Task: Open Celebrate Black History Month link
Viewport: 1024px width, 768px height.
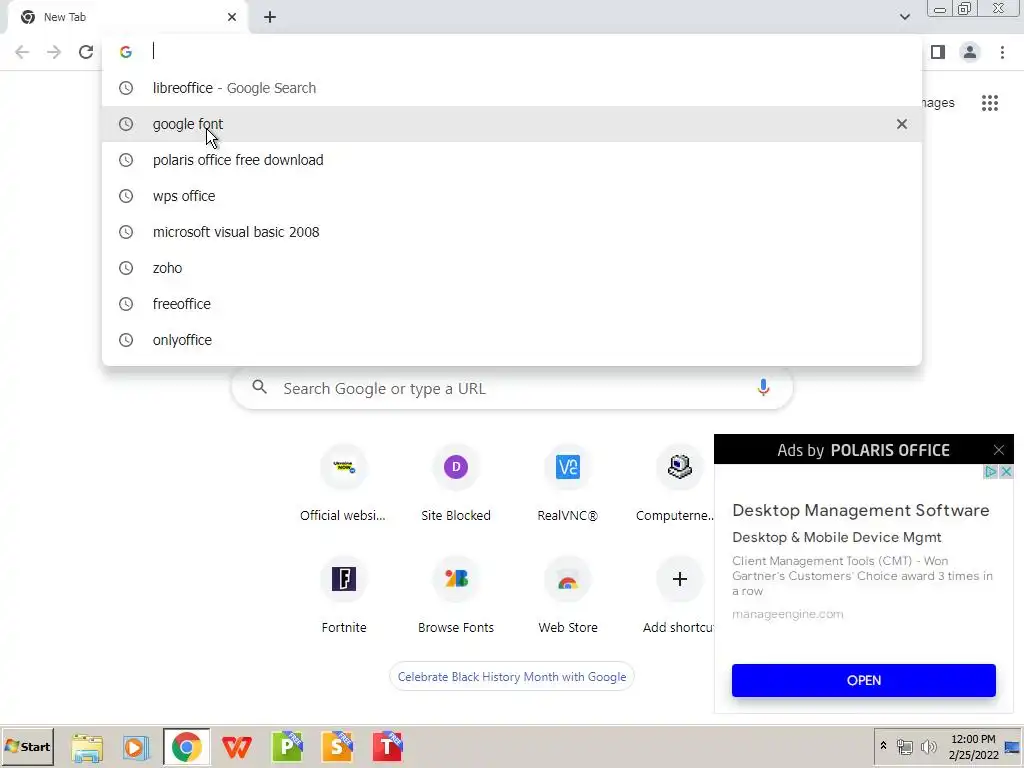Action: point(512,677)
